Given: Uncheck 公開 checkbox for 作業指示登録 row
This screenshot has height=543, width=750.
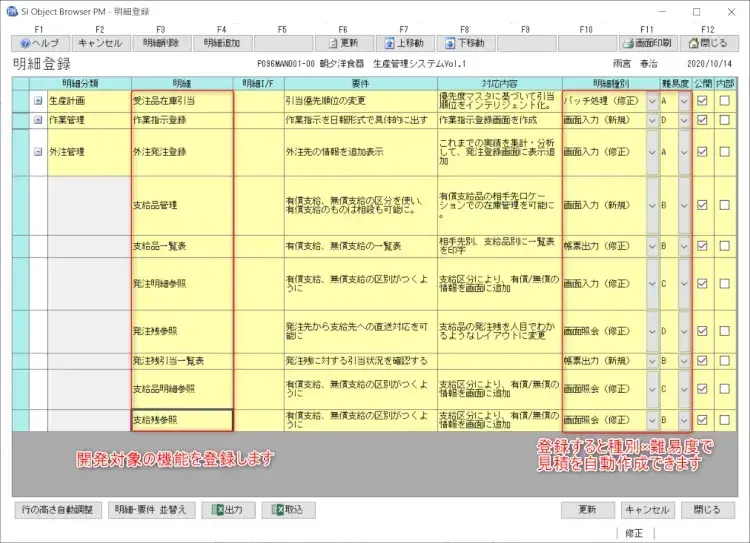Looking at the screenshot, I should click(x=702, y=120).
